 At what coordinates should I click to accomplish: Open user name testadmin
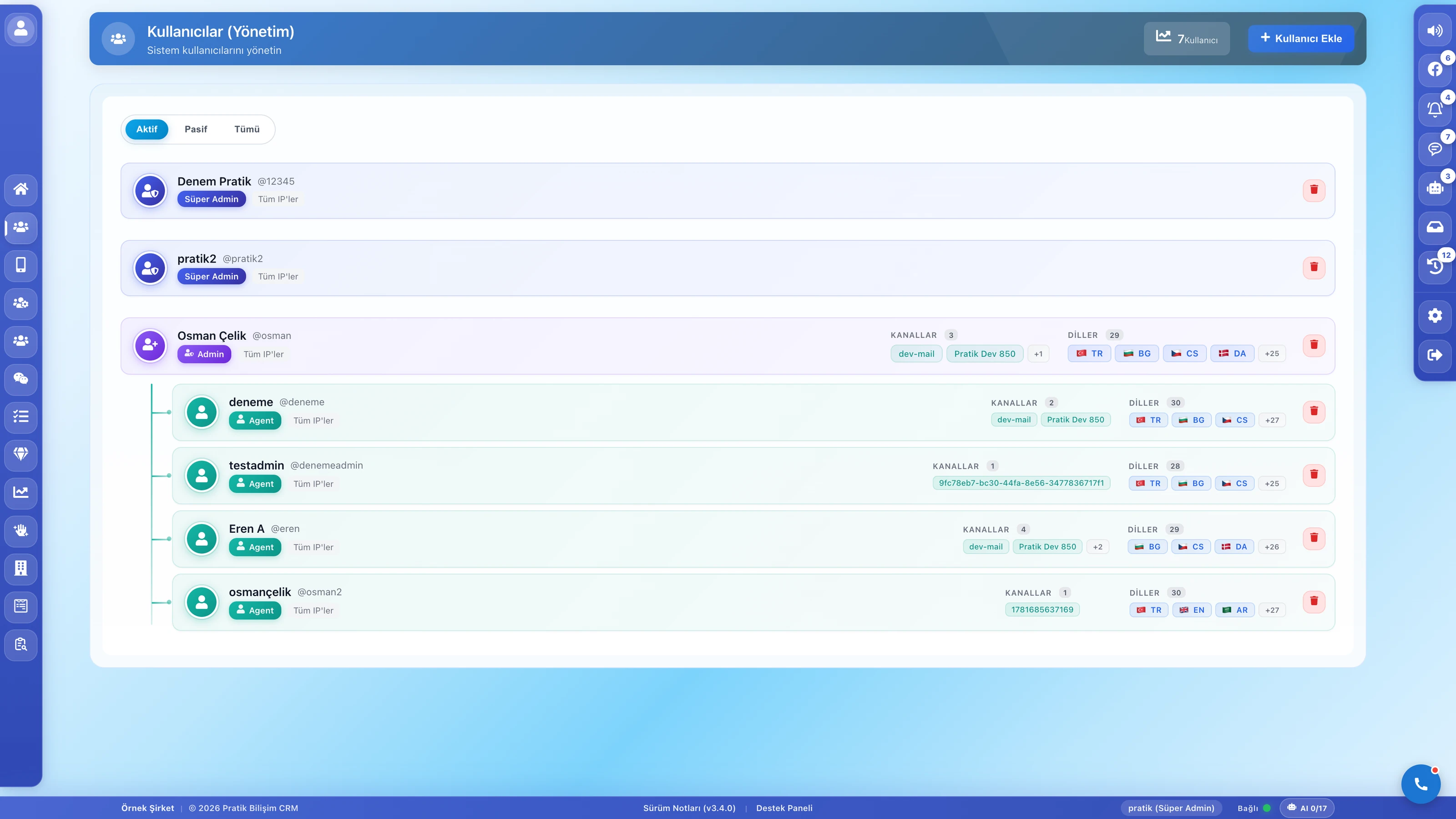pyautogui.click(x=256, y=466)
